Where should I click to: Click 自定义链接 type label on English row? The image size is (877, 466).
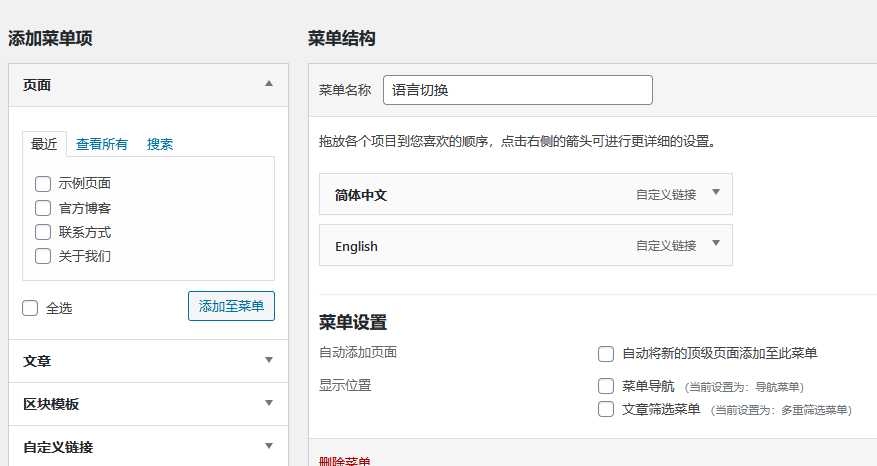[x=666, y=246]
